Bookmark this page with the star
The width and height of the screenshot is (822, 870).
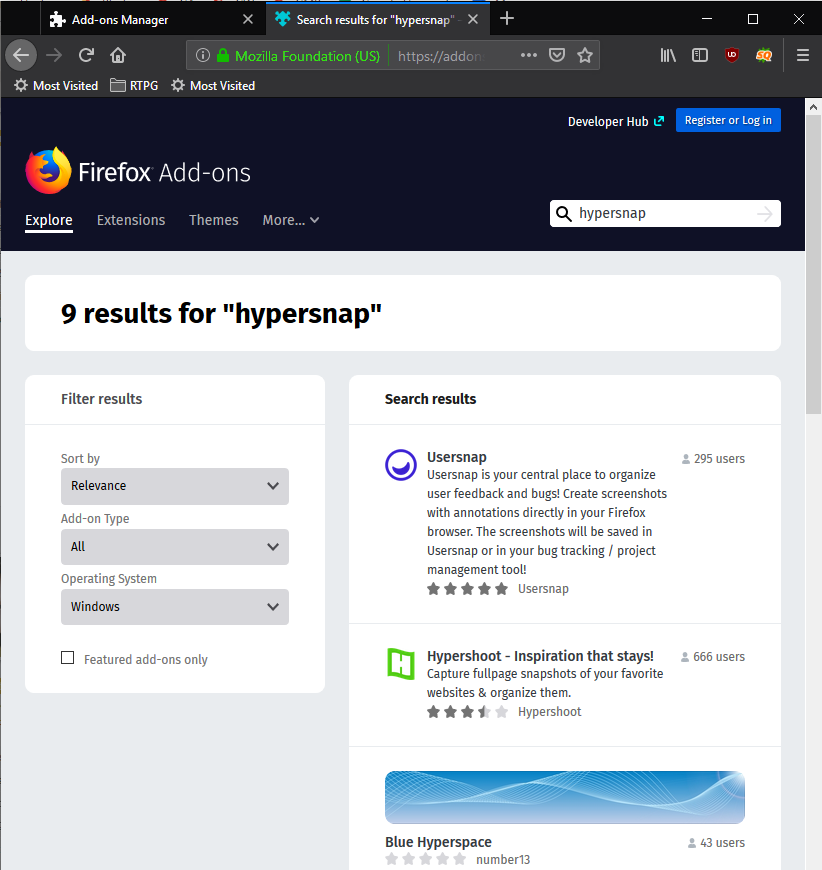(x=585, y=55)
